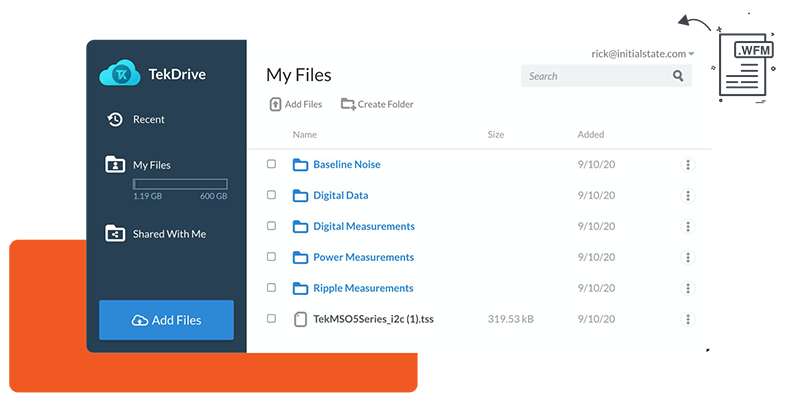800x406 pixels.
Task: Click the TekMSO5Series_i2c file icon
Action: 301,319
